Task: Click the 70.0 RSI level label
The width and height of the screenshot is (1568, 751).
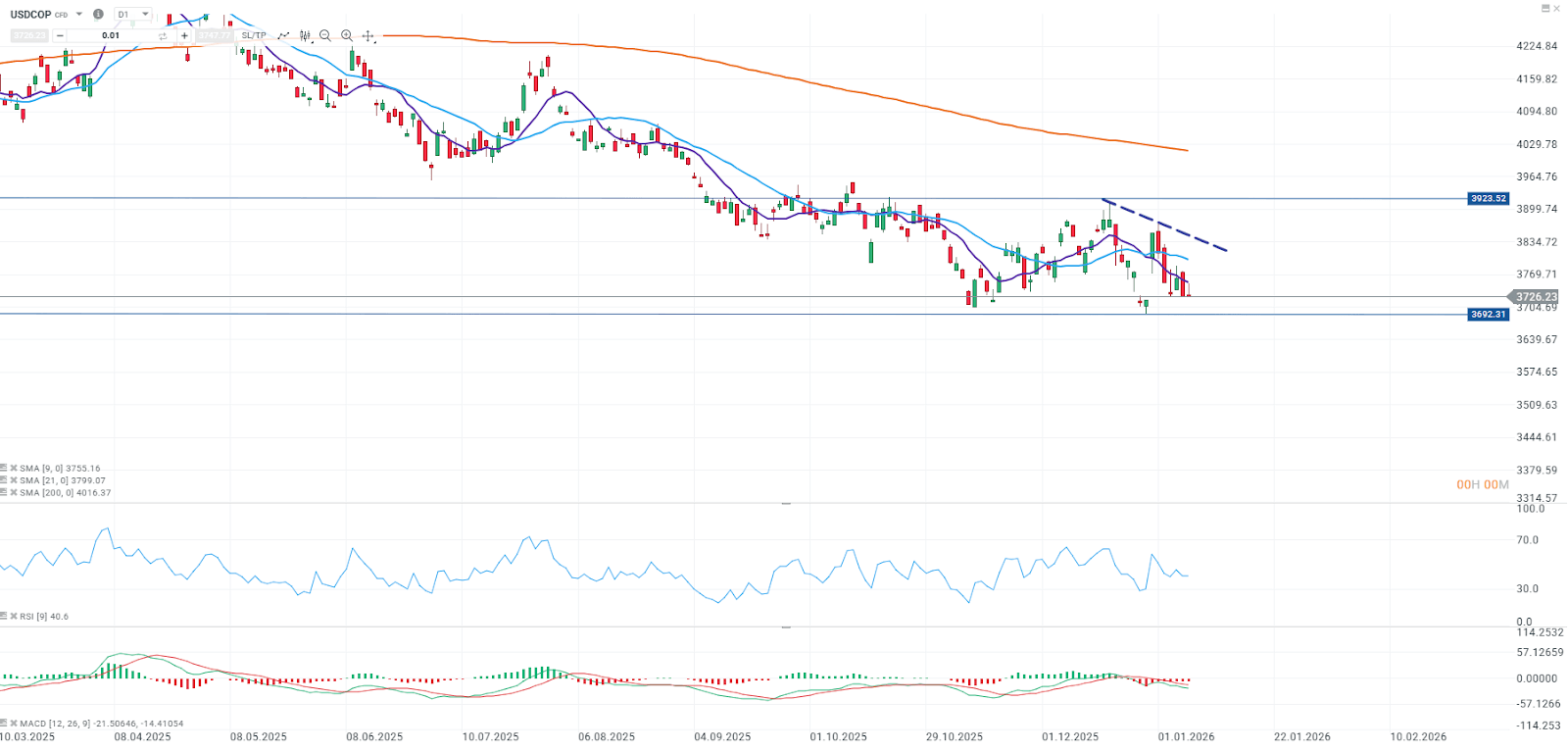Action: [1527, 540]
